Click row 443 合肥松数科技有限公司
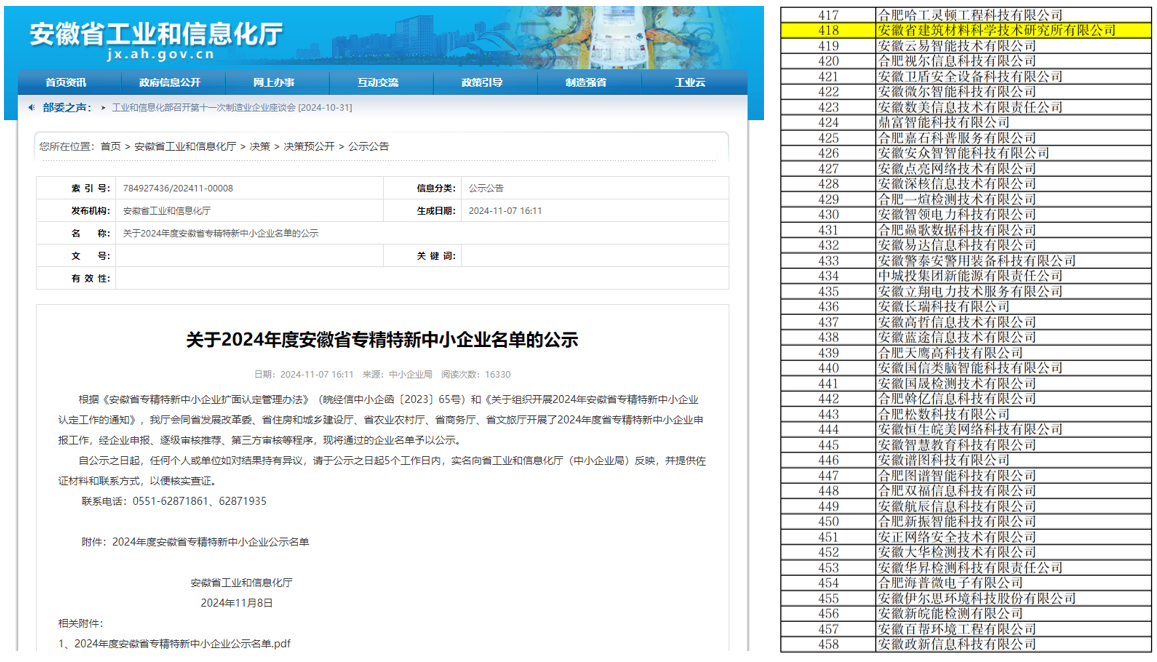The height and width of the screenshot is (662, 1157). [943, 414]
